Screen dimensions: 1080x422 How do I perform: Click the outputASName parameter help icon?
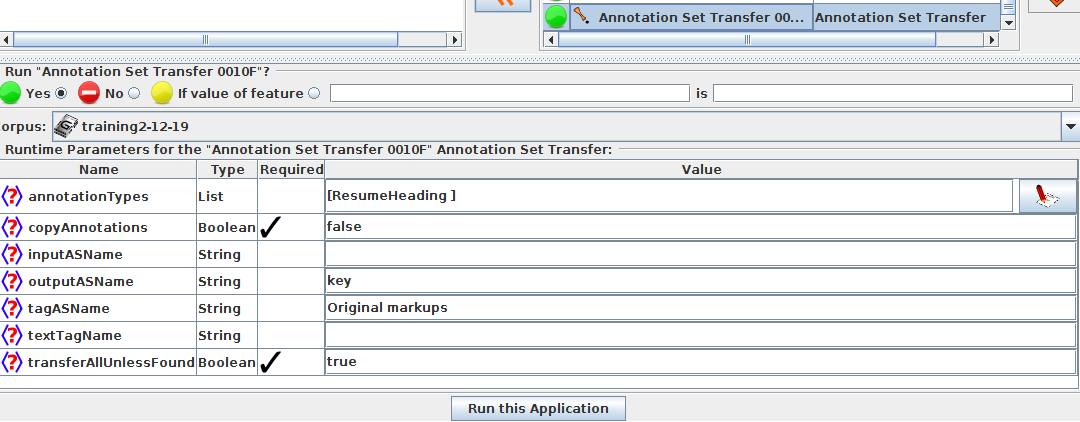click(12, 281)
